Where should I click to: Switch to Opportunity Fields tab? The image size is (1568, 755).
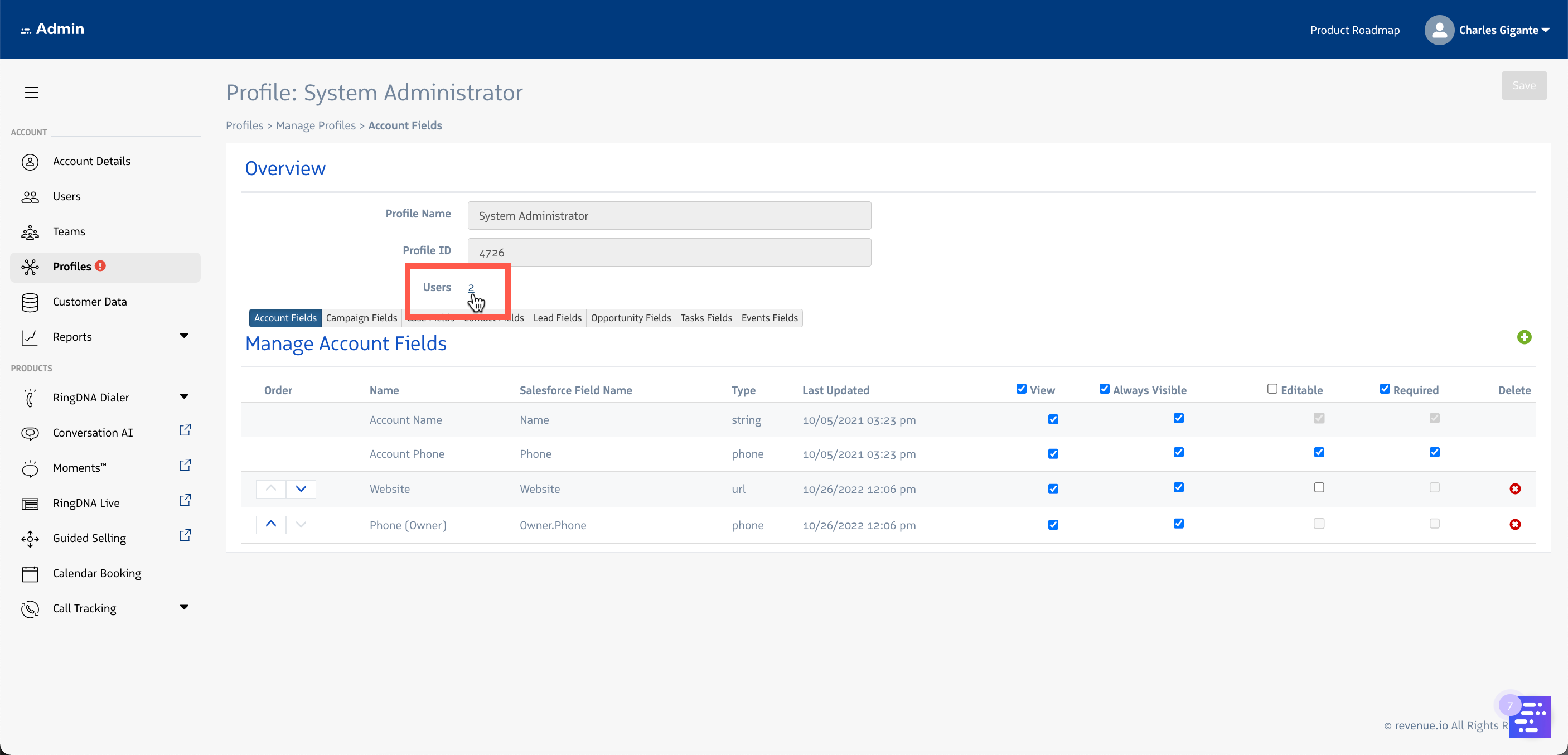[631, 318]
